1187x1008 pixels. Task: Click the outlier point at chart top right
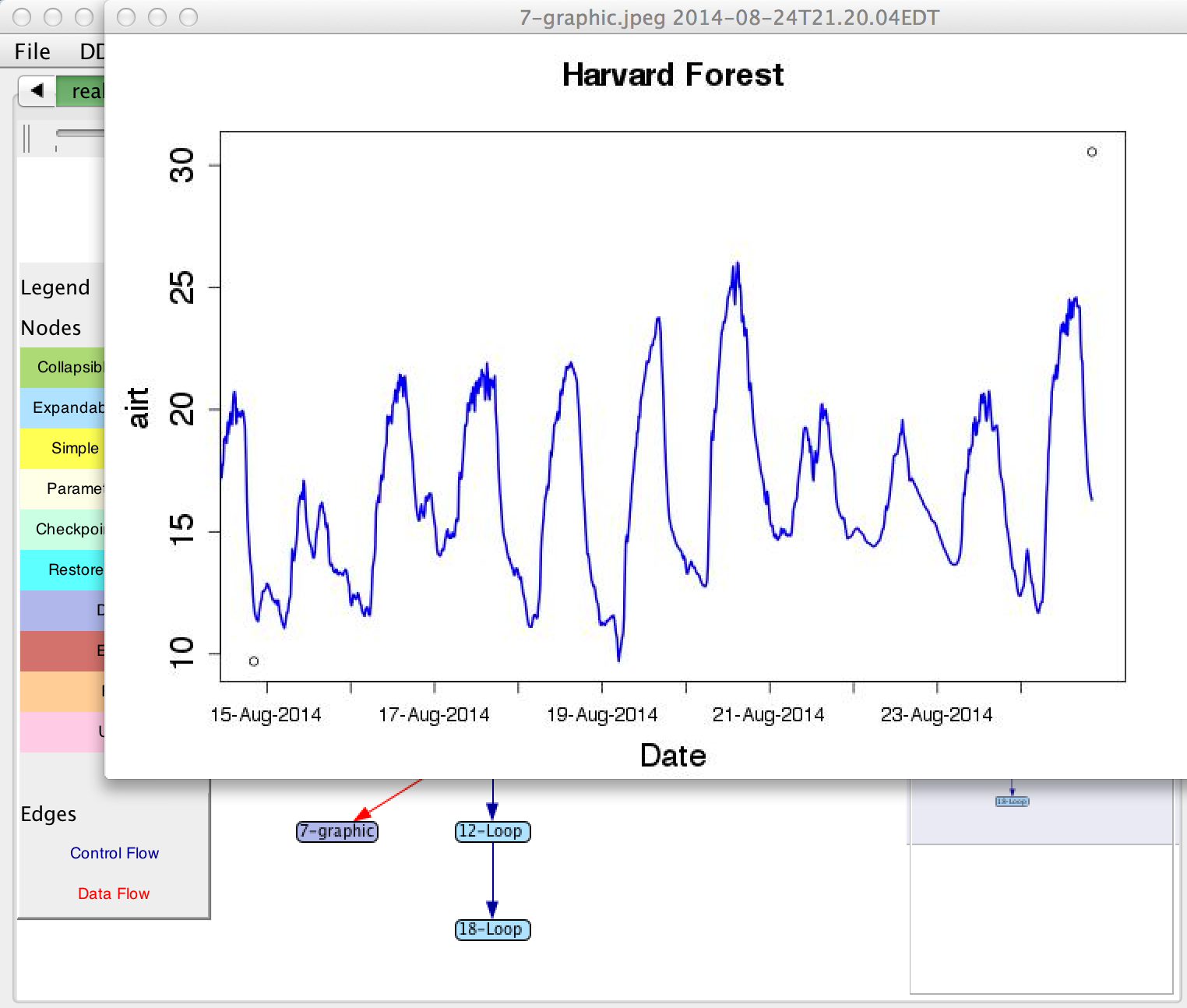1092,152
